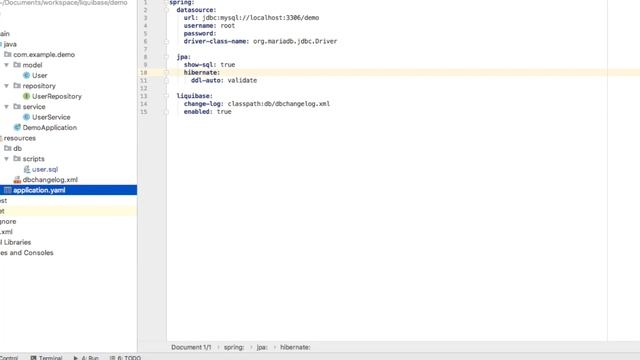Click 'hibernate:' in the breadcrumb bar
Viewport: 640px width, 360px height.
pyautogui.click(x=295, y=347)
